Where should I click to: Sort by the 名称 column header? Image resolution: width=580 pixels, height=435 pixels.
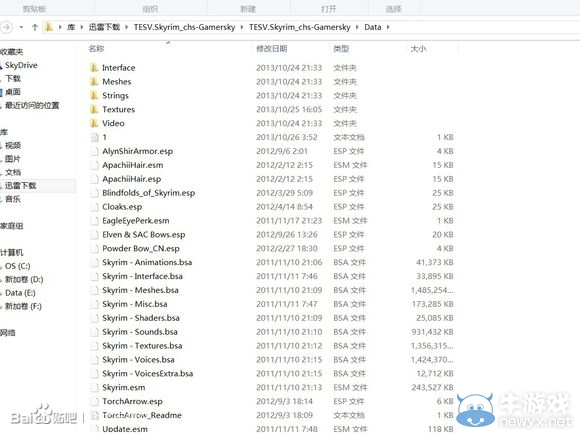pyautogui.click(x=96, y=48)
